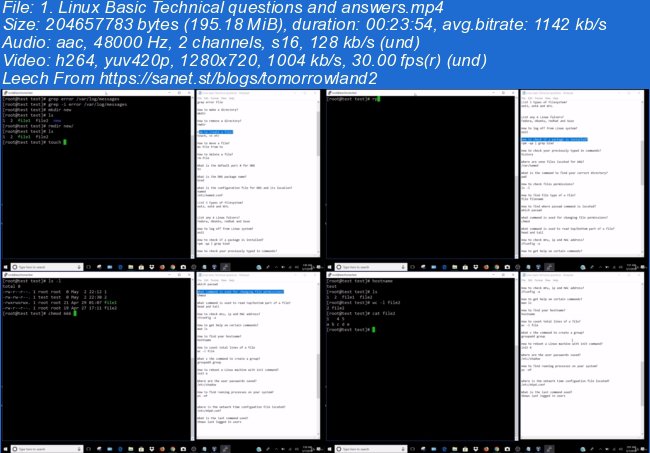The width and height of the screenshot is (650, 453).
Task: Click the taskbar search box in the touch-command frame
Action: tap(47, 267)
